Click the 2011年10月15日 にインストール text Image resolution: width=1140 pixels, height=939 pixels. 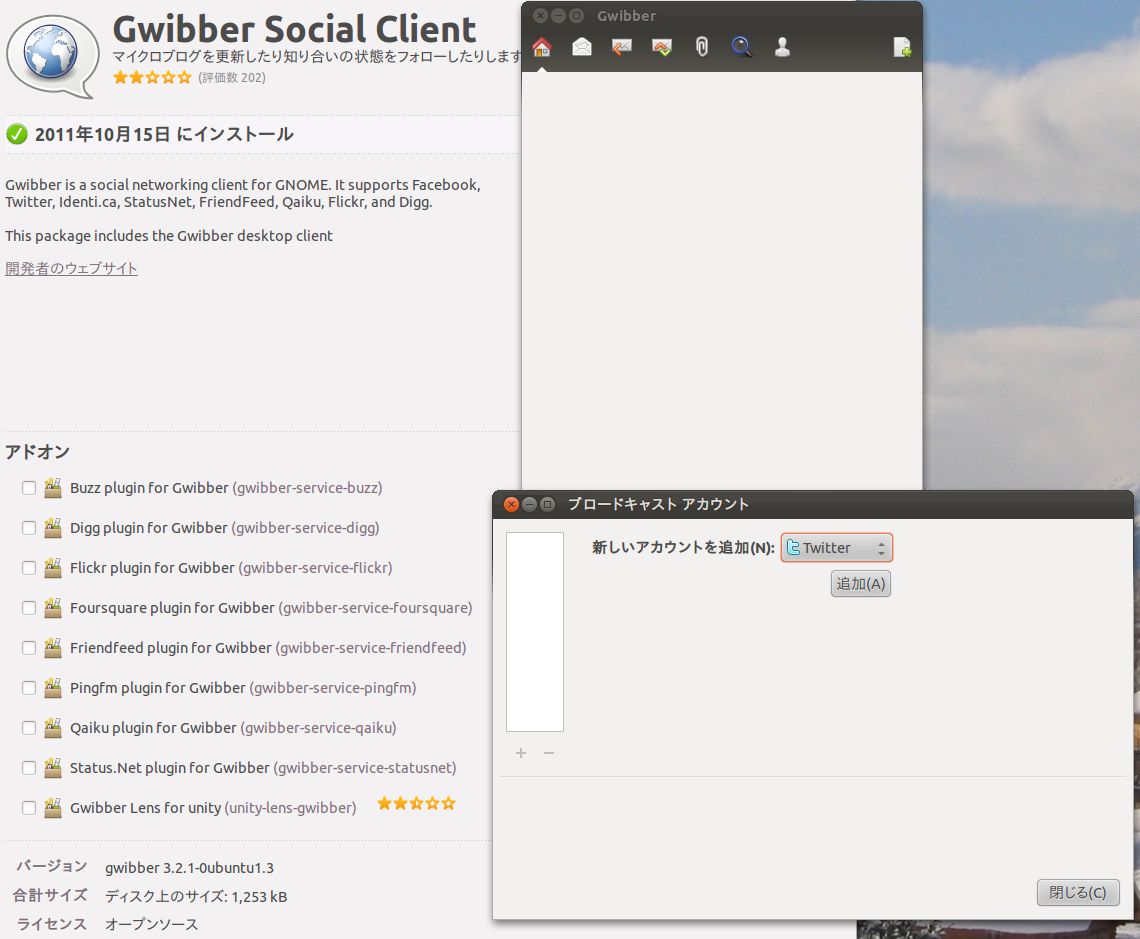coord(164,134)
